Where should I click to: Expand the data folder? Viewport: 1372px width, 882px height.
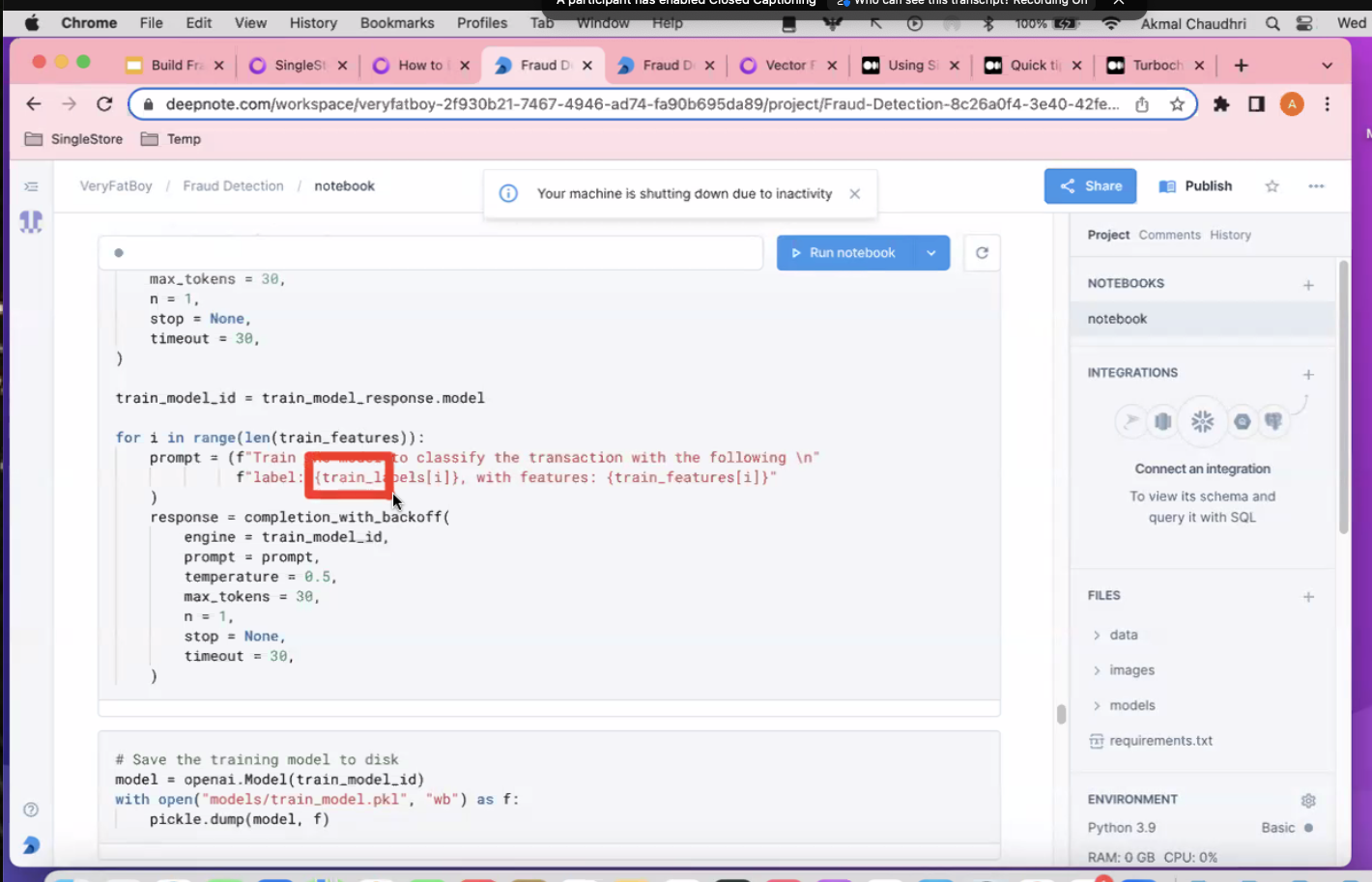pyautogui.click(x=1123, y=635)
